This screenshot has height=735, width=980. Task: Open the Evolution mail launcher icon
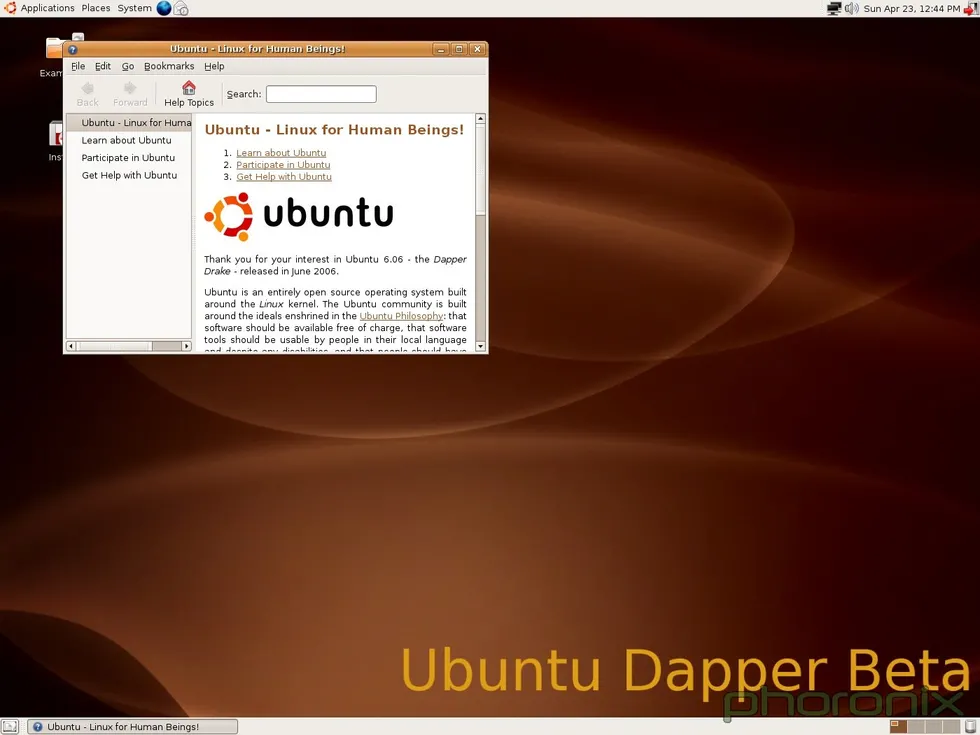click(182, 9)
